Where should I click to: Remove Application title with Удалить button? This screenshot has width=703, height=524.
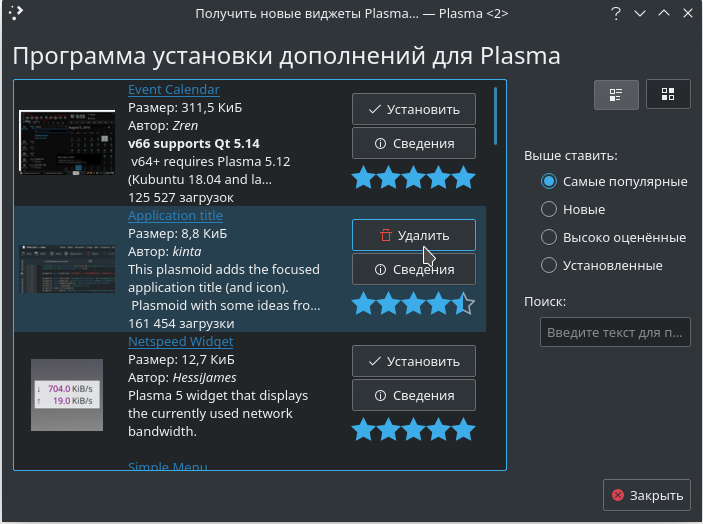click(x=414, y=235)
